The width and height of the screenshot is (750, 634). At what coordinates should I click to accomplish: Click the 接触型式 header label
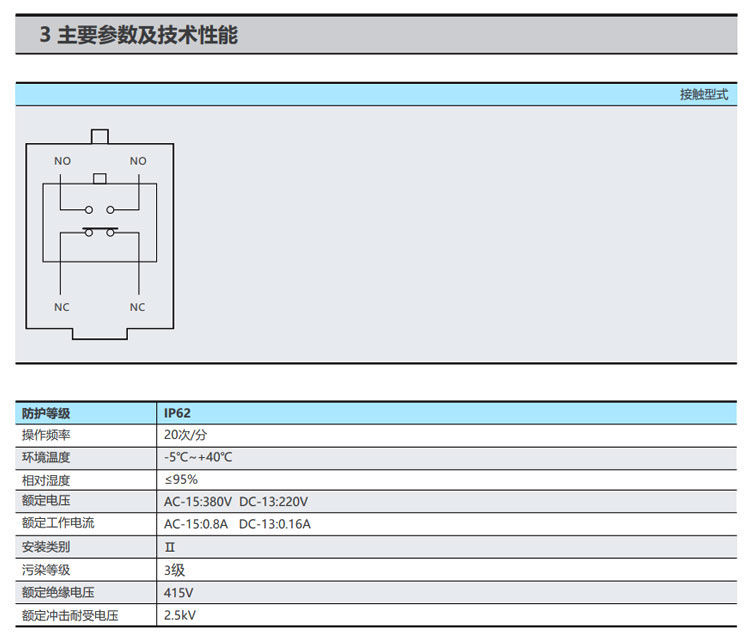pyautogui.click(x=704, y=95)
